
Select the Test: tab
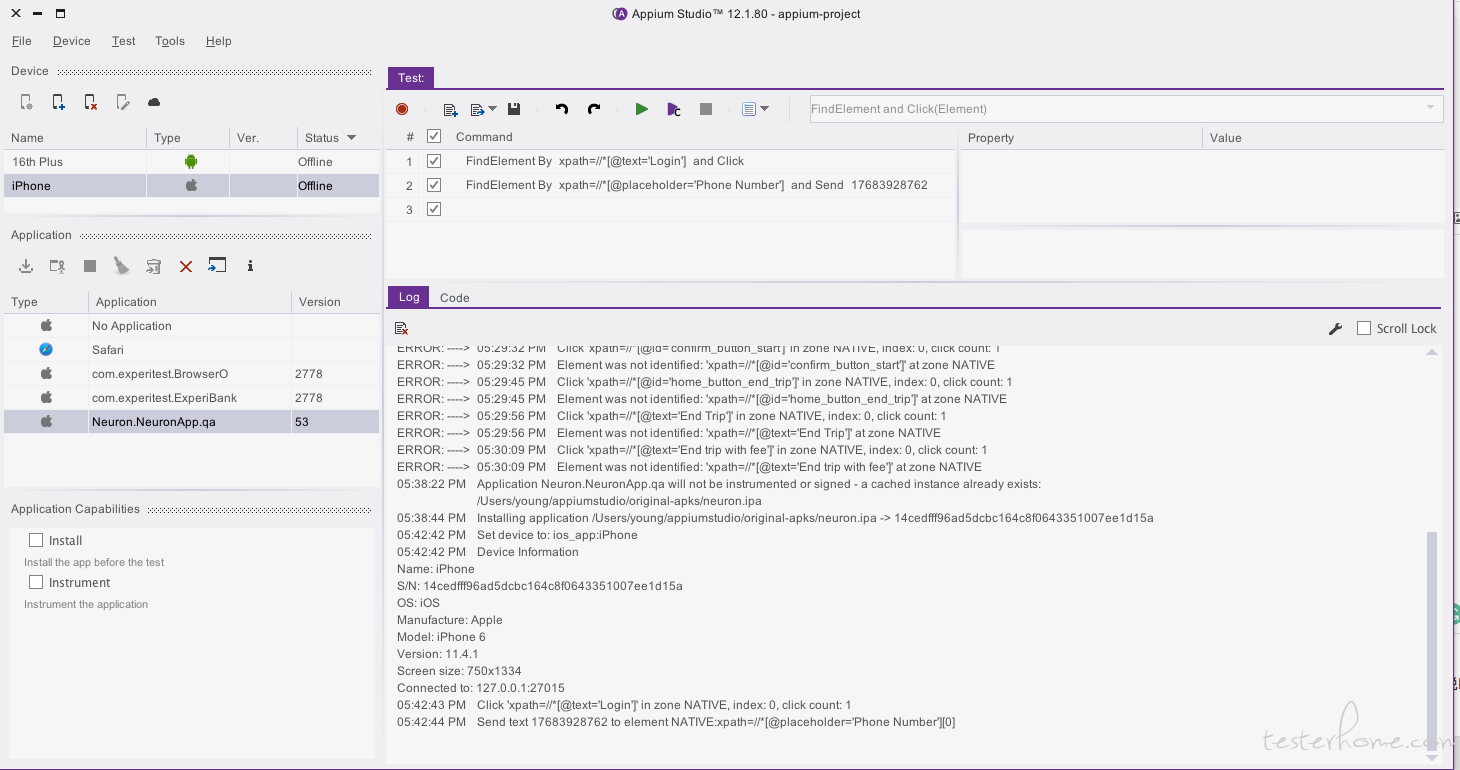pyautogui.click(x=411, y=78)
